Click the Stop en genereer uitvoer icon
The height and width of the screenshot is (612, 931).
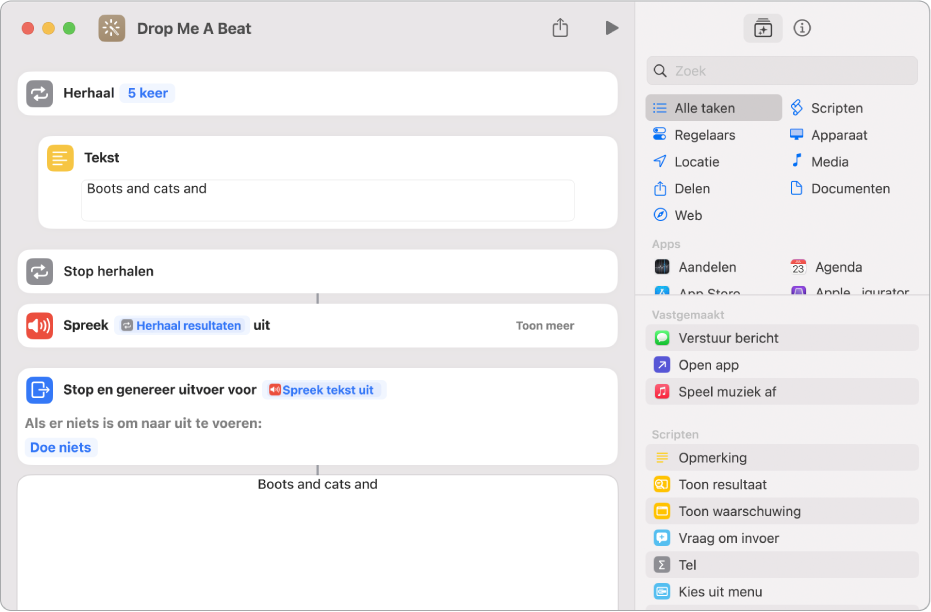point(40,389)
